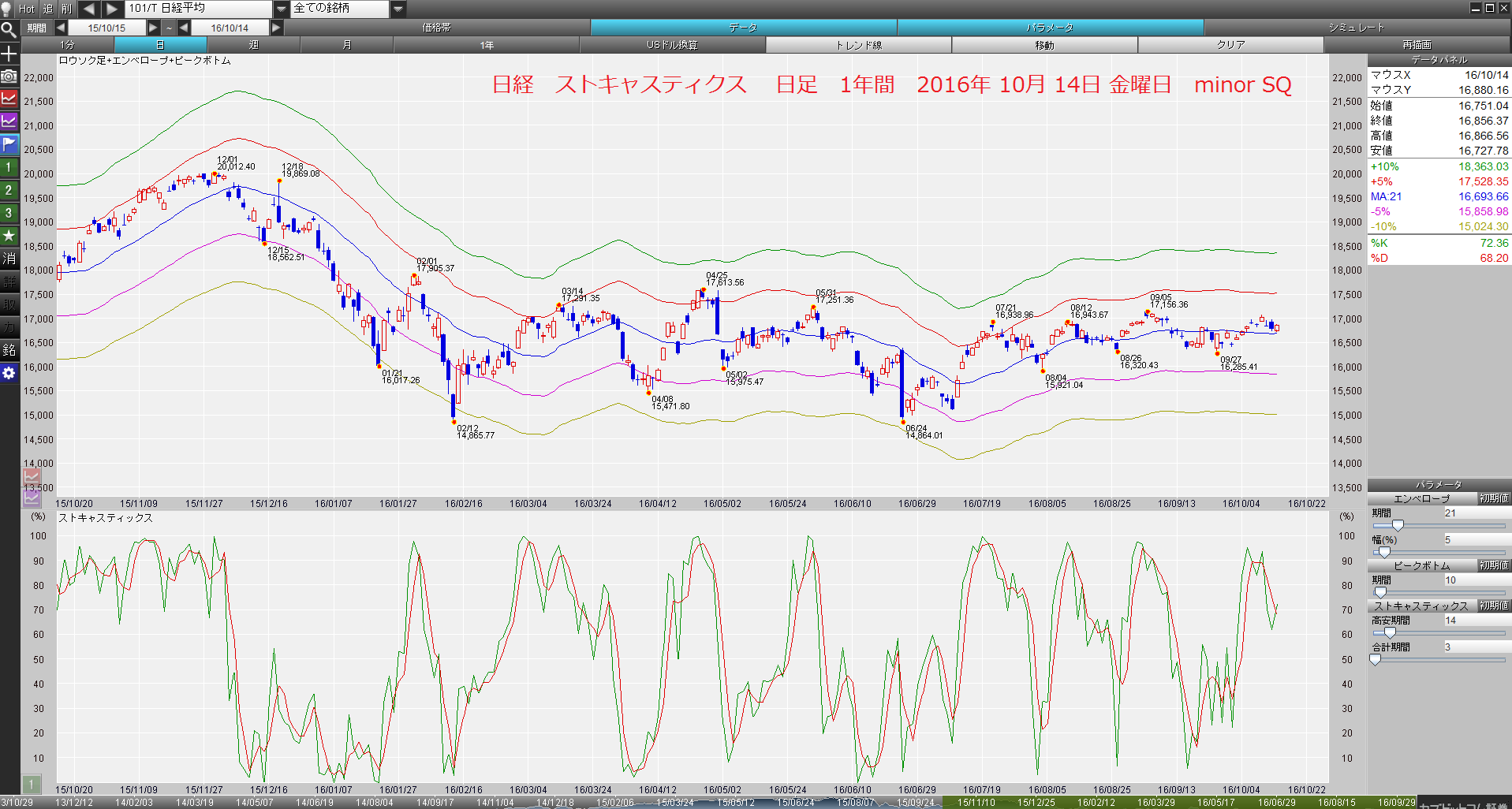
Task: Adjust the 高安期間 slider handle
Action: 1390,632
